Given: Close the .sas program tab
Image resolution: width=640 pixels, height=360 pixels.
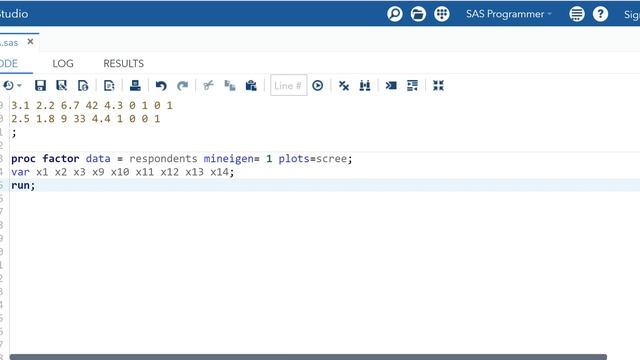Looking at the screenshot, I should 30,42.
